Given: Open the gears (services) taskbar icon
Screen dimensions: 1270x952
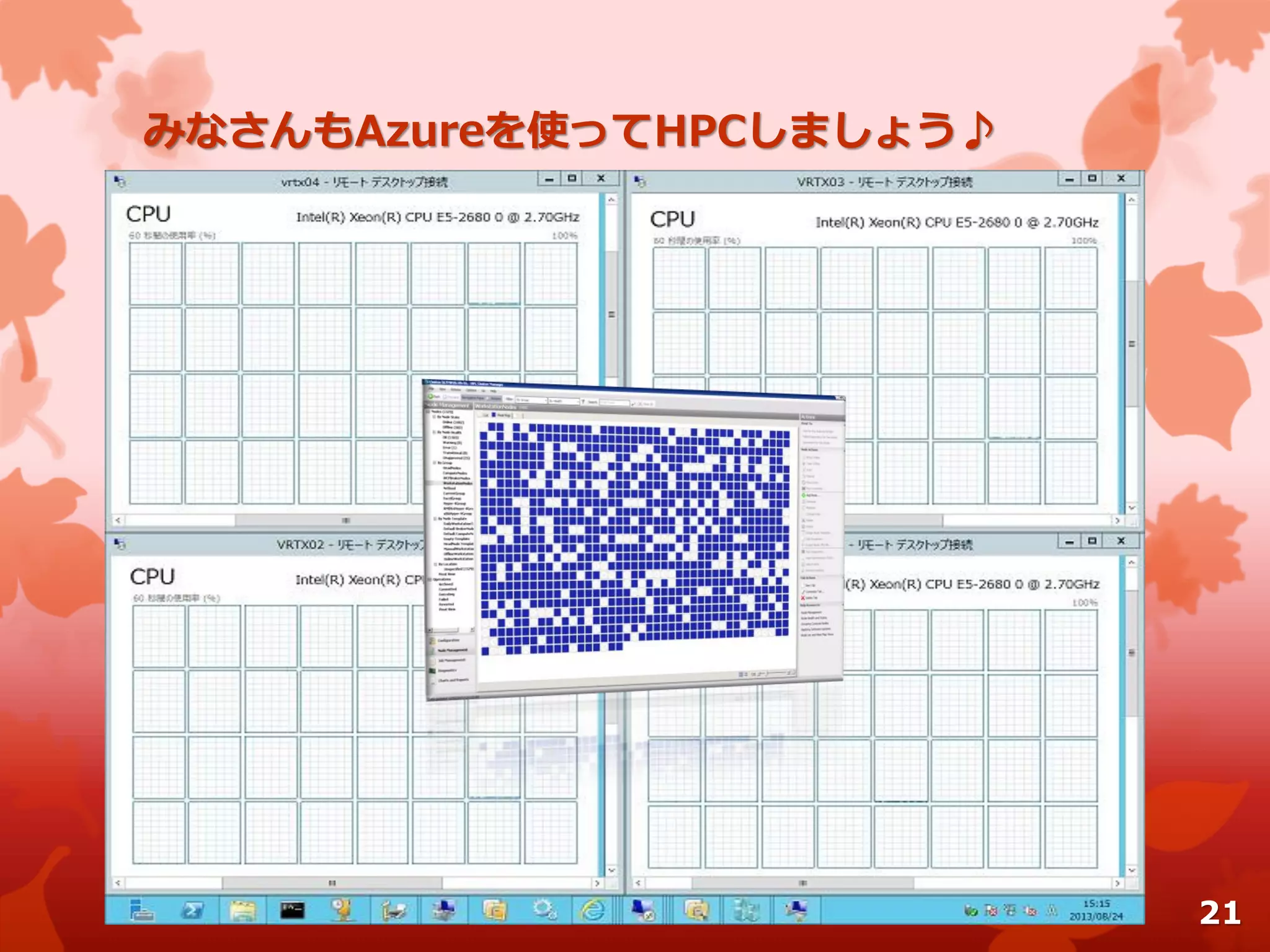Looking at the screenshot, I should (544, 909).
